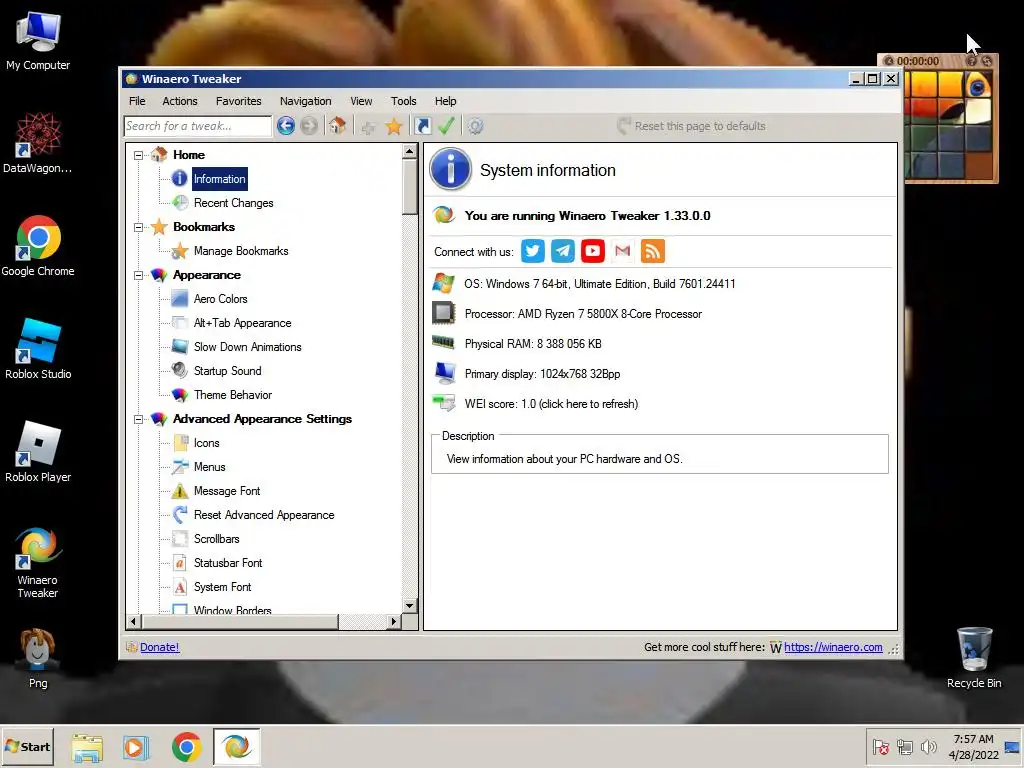Click the yellow star bookmarks toolbar icon
The width and height of the screenshot is (1024, 768).
pos(394,126)
